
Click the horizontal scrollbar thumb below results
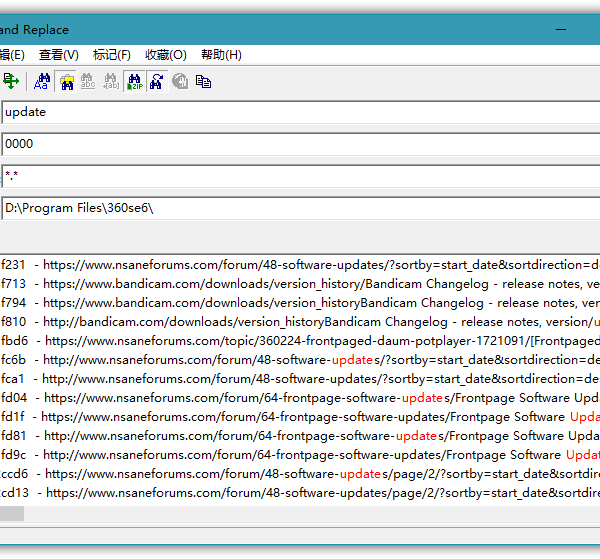pos(12,513)
